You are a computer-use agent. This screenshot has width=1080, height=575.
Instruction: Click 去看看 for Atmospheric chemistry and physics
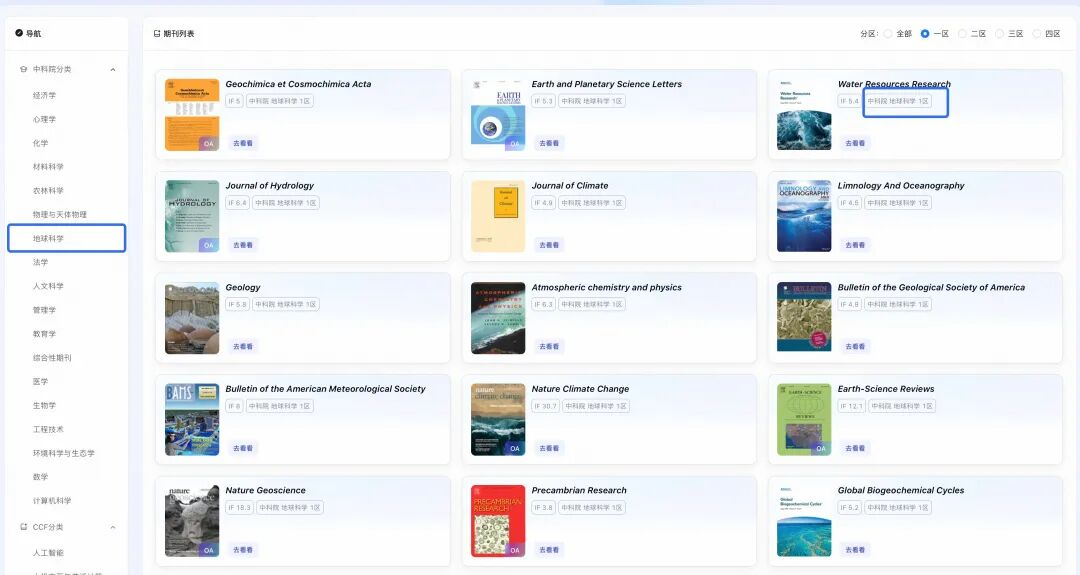[549, 346]
